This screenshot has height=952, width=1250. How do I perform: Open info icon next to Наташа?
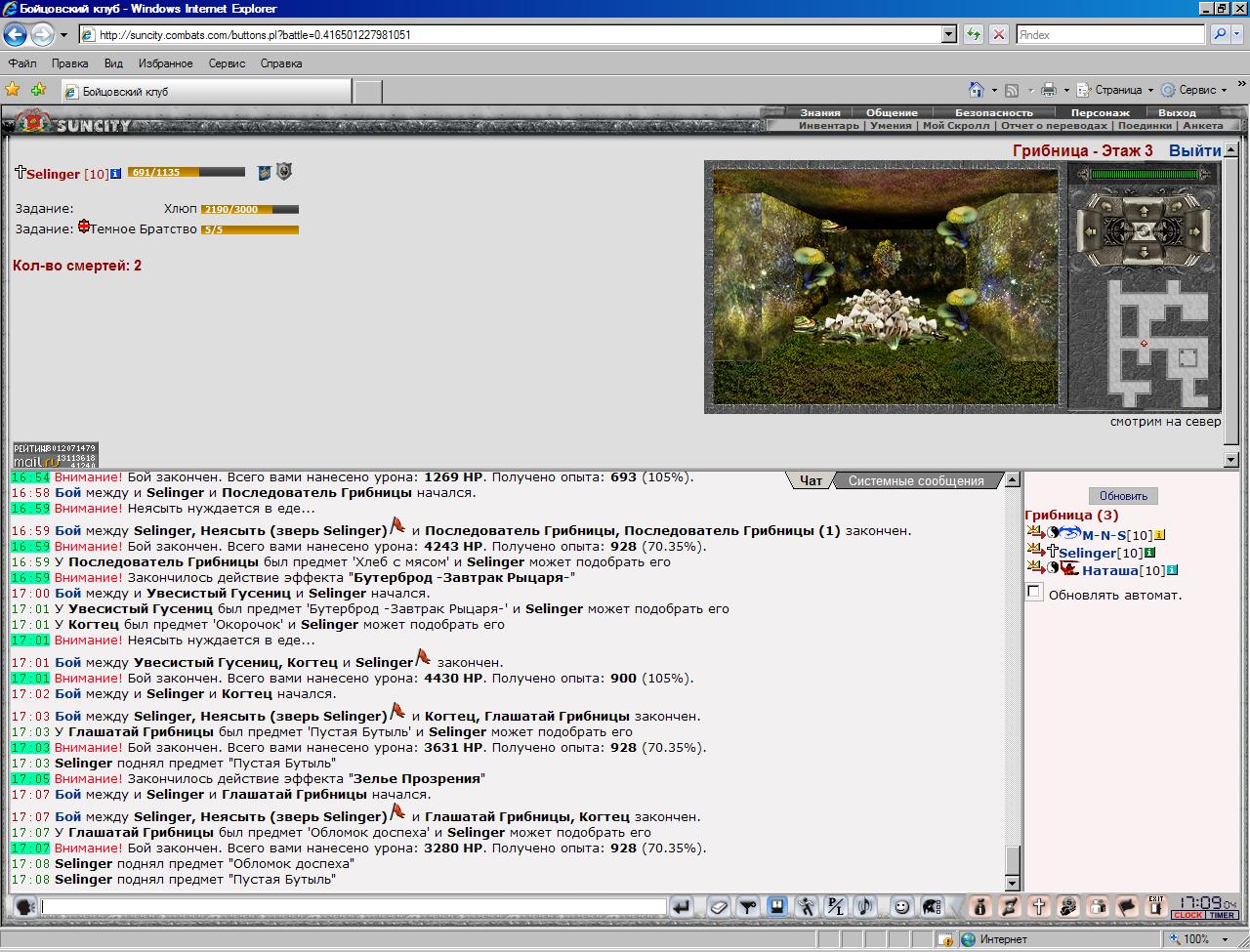[1172, 570]
